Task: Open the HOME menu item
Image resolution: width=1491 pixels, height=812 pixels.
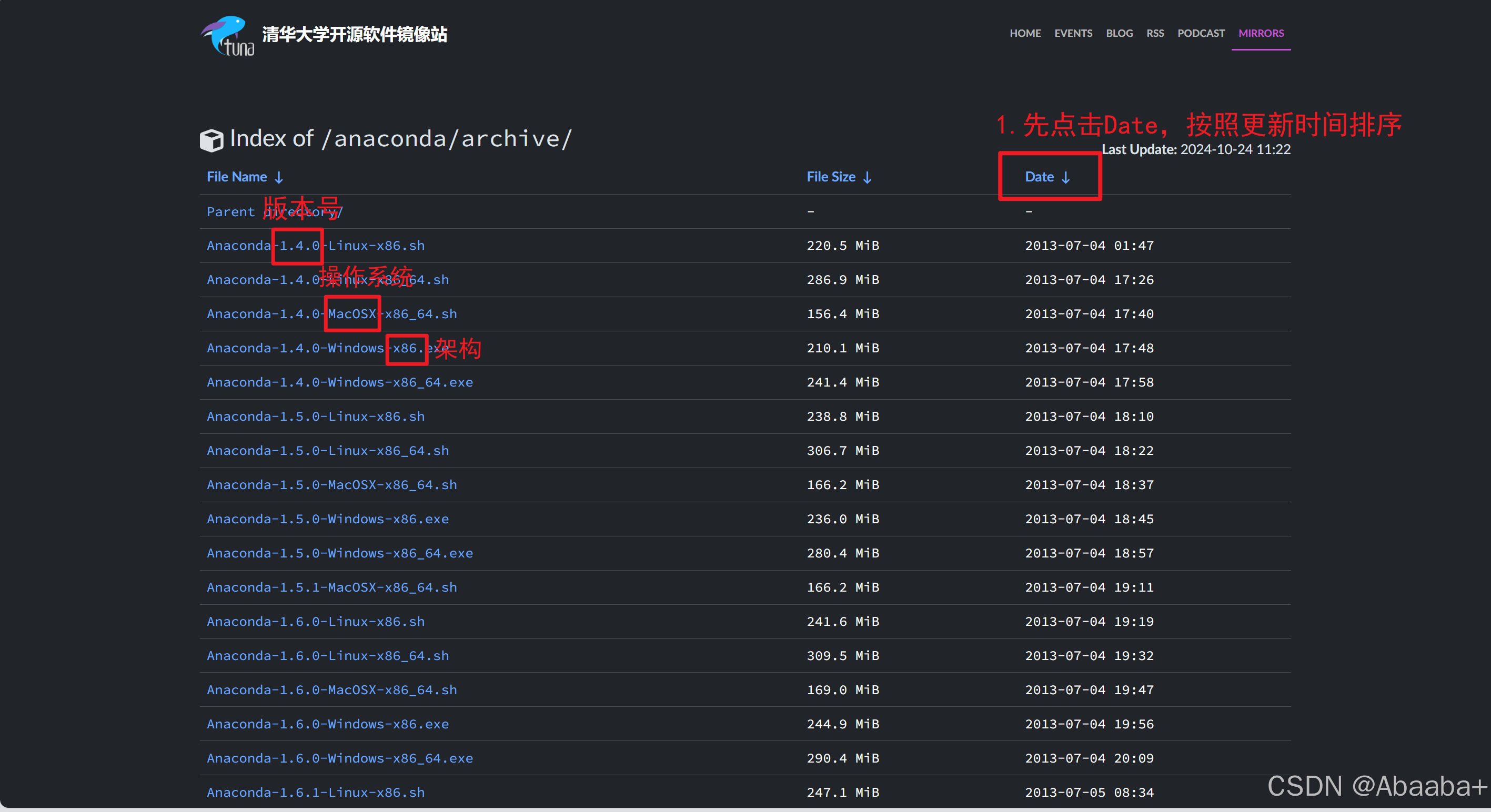Action: (x=1025, y=33)
